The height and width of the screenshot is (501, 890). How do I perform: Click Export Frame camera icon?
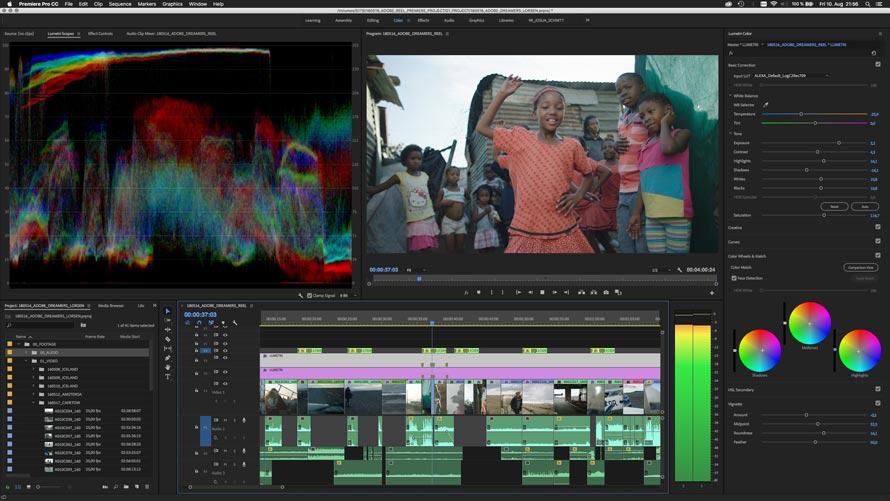[x=606, y=292]
